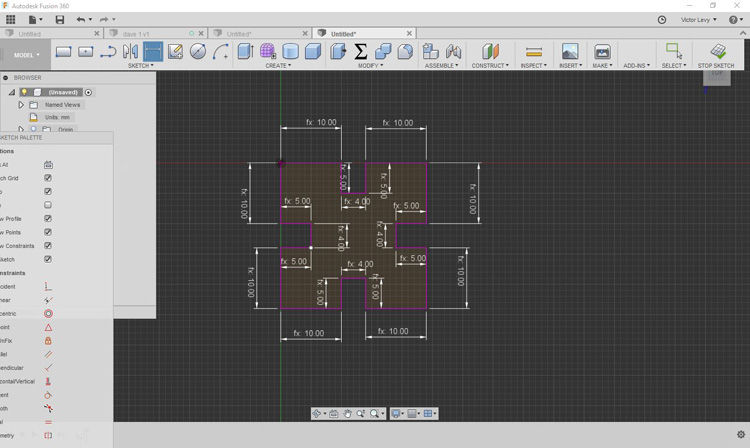Click the job status clock icon

tap(662, 20)
